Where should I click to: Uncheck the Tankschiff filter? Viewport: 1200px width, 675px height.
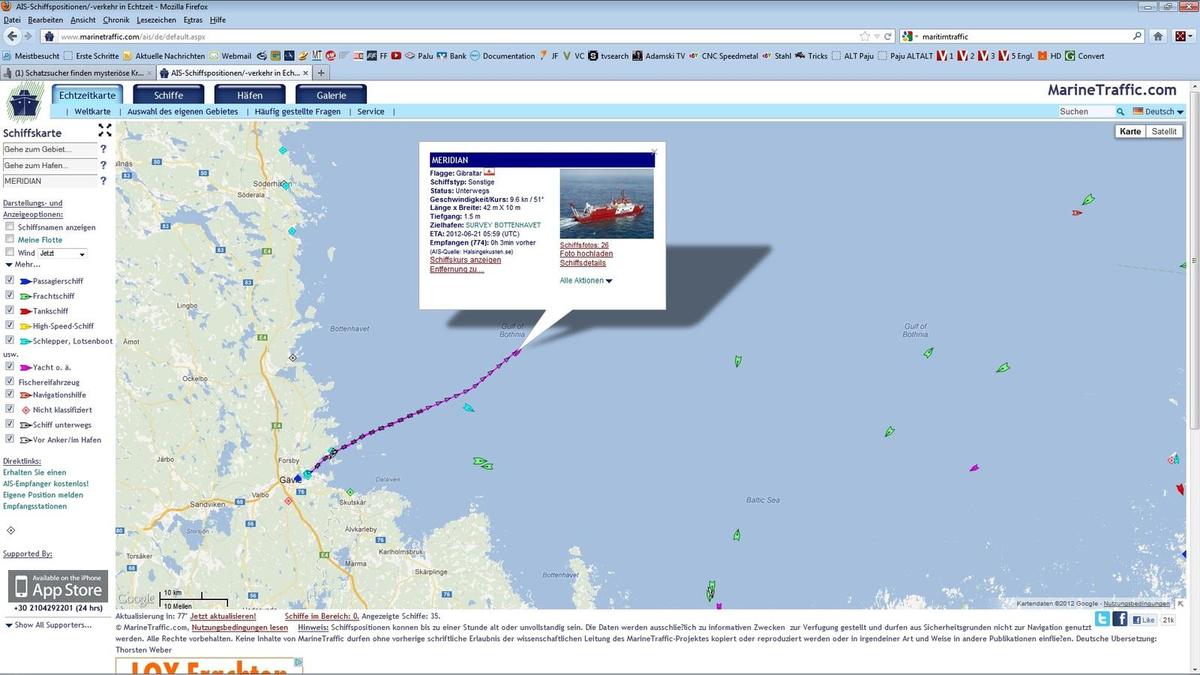[10, 311]
